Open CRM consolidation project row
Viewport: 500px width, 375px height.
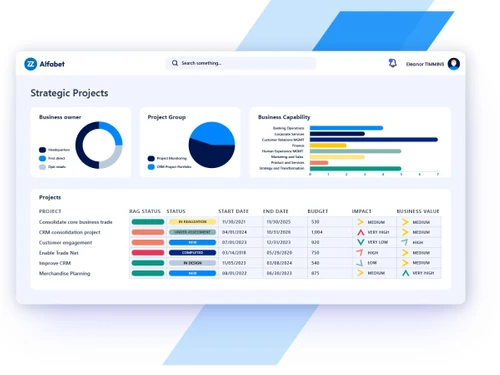[x=70, y=232]
